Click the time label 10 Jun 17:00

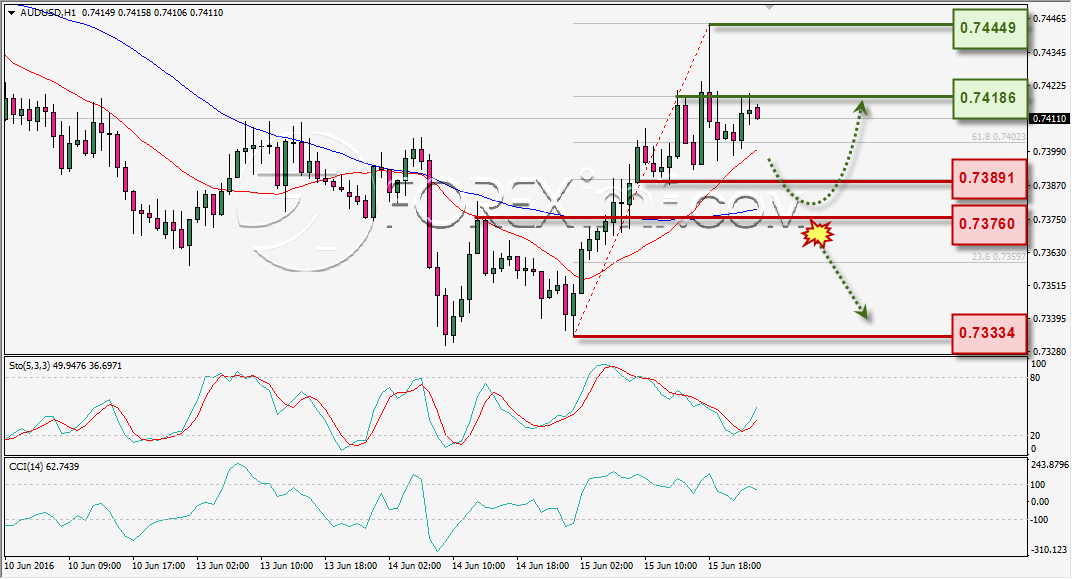point(158,566)
